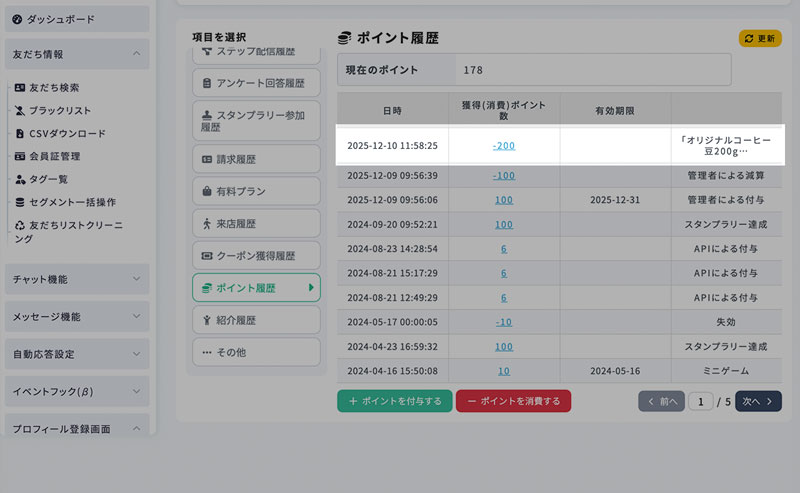Open the 紹介履歴 item

[256, 320]
